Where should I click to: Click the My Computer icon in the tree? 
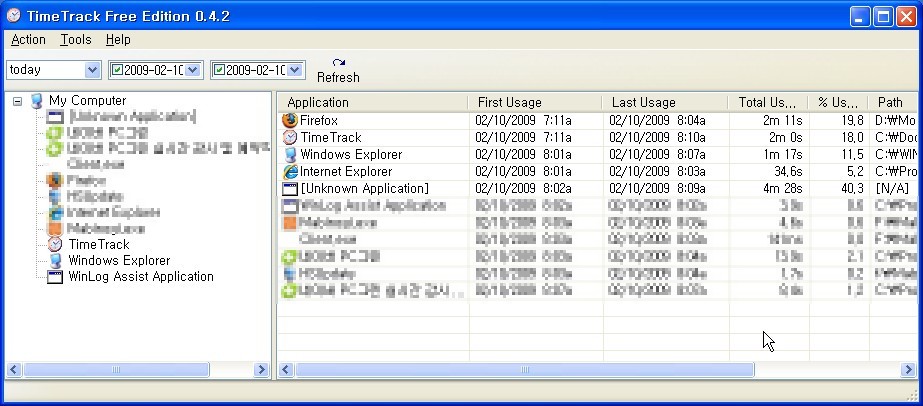point(37,101)
